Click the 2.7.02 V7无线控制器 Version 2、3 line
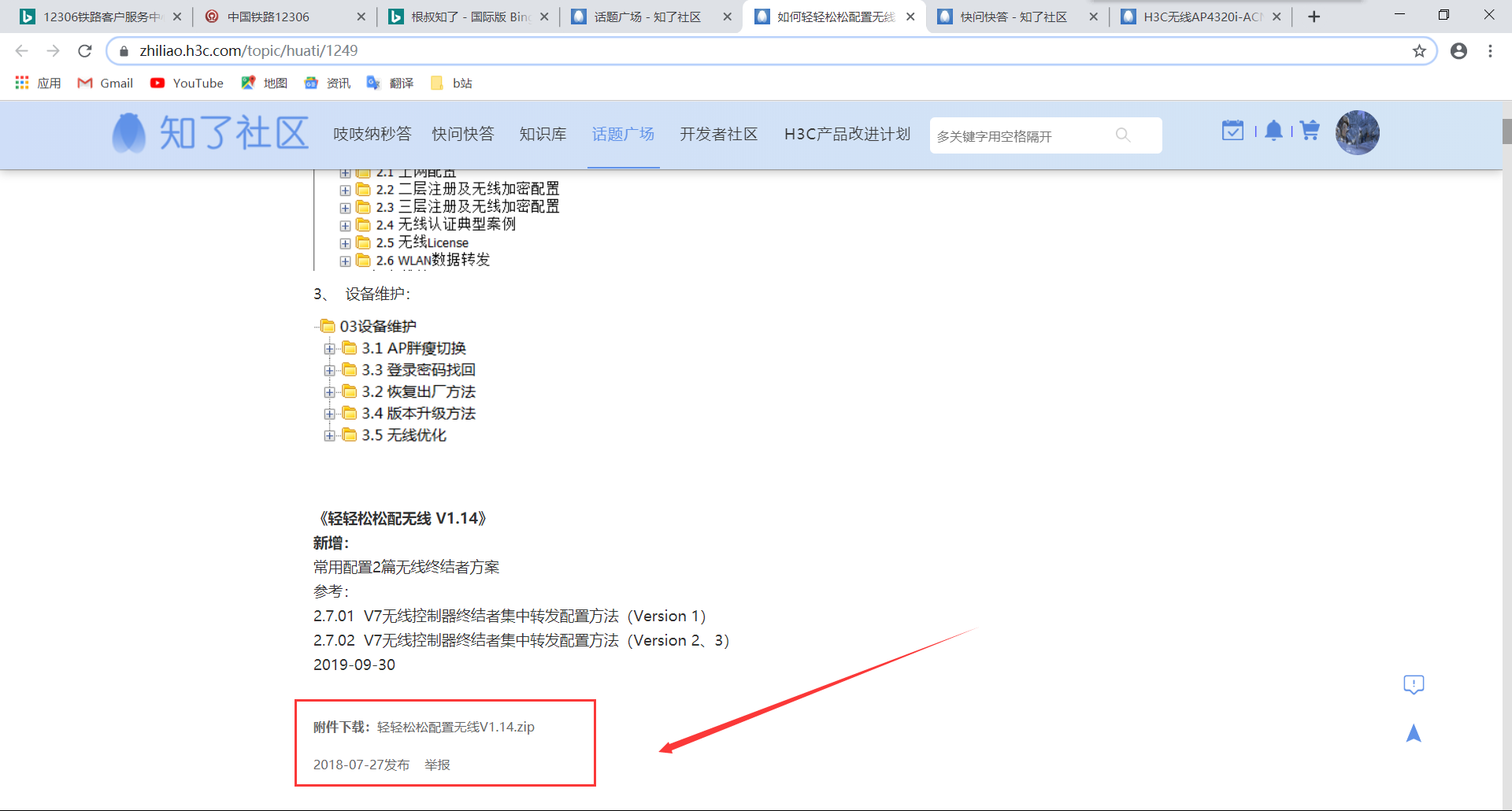 pos(521,640)
